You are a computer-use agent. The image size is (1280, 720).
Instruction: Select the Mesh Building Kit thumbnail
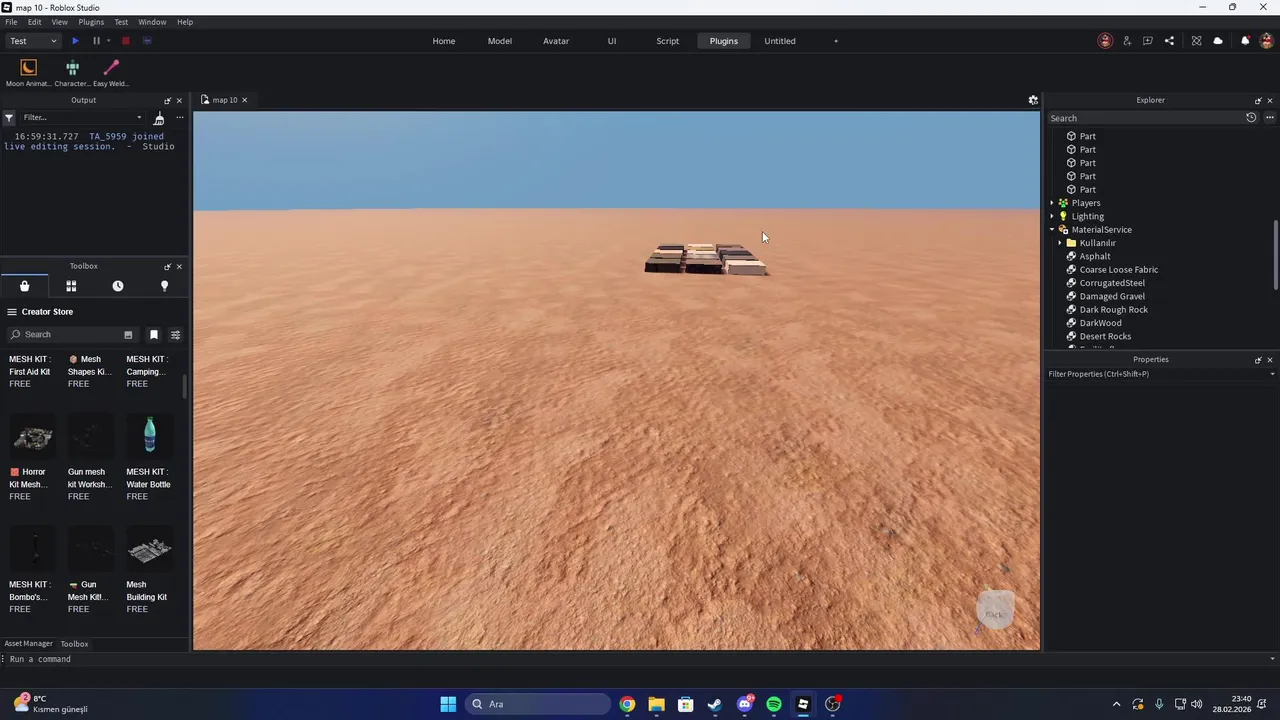coord(149,550)
